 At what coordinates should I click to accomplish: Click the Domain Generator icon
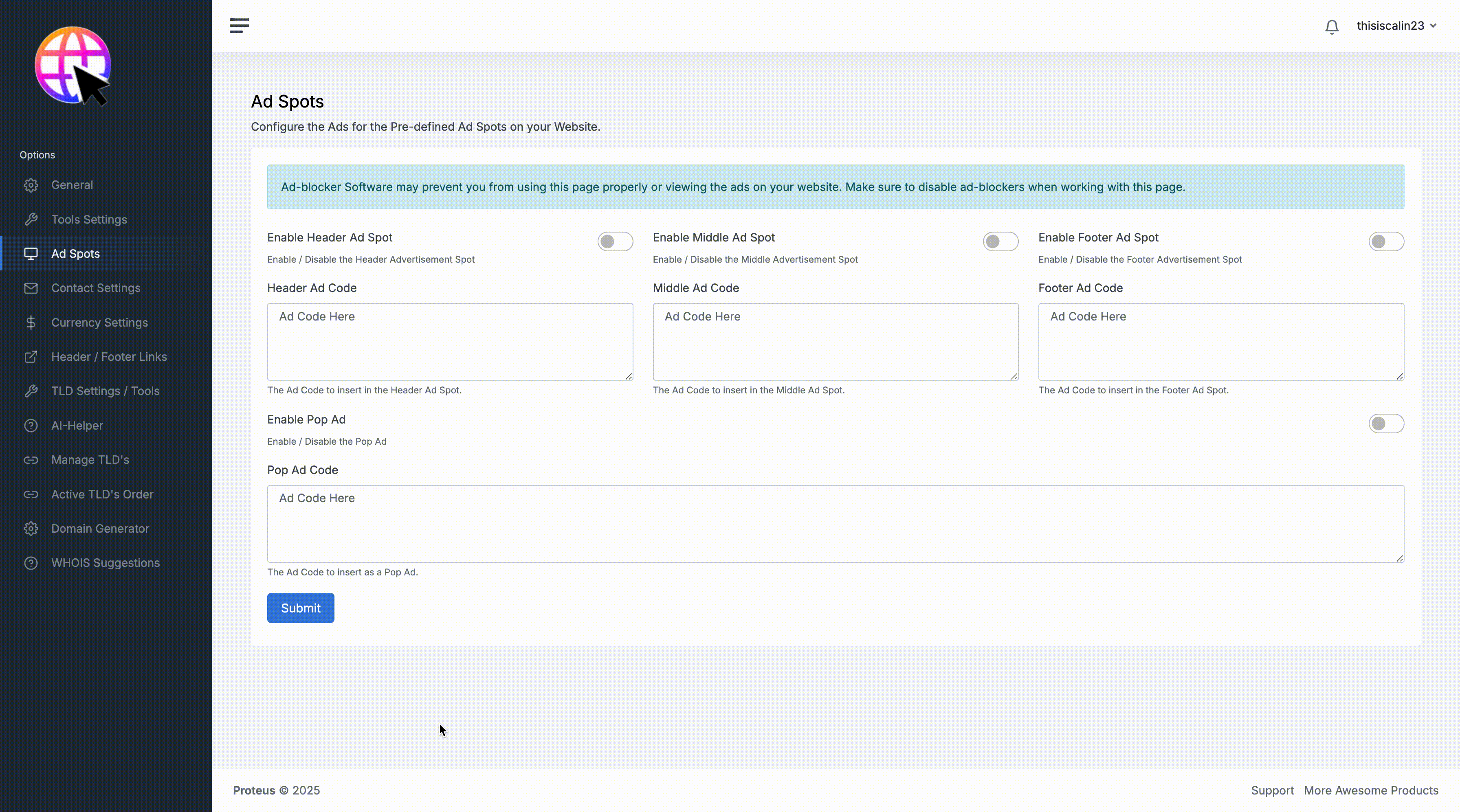[30, 528]
